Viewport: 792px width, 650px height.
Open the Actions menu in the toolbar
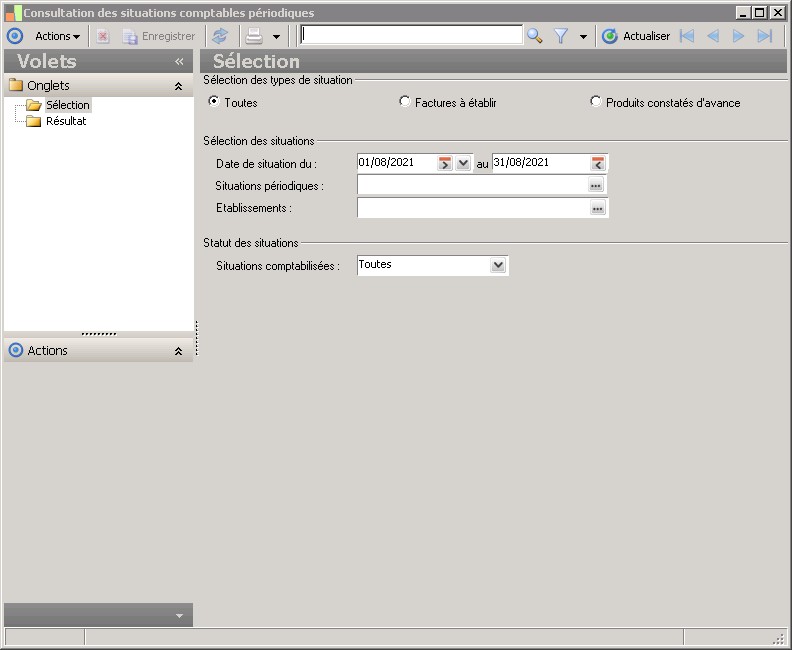[57, 36]
